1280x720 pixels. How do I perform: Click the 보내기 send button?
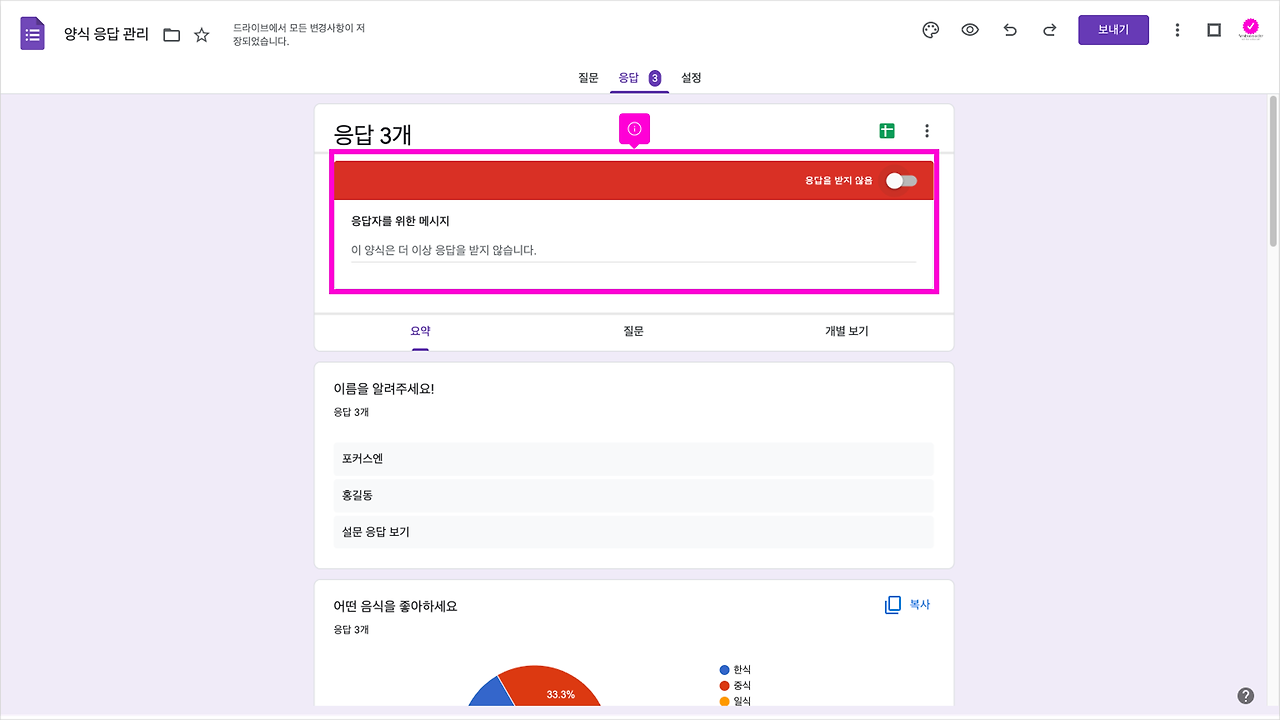click(1113, 29)
